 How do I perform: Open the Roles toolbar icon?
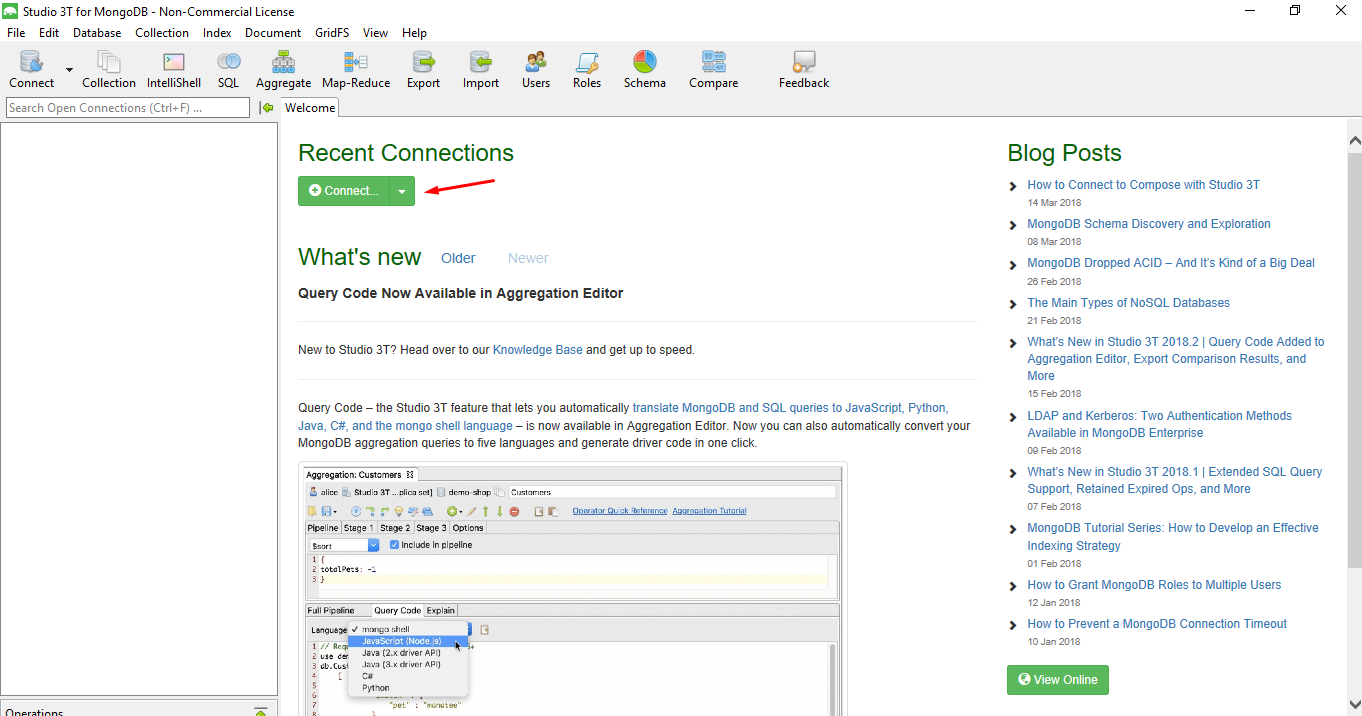tap(587, 69)
